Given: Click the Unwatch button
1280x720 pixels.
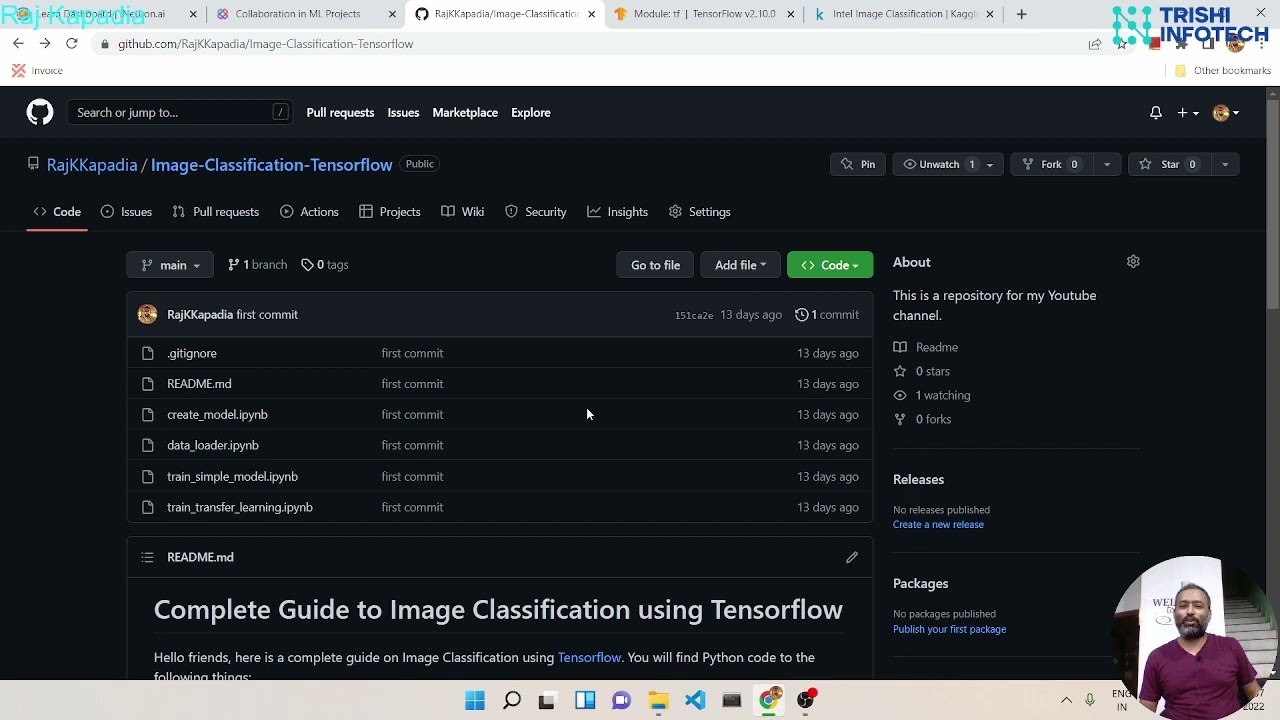Looking at the screenshot, I should 940,164.
